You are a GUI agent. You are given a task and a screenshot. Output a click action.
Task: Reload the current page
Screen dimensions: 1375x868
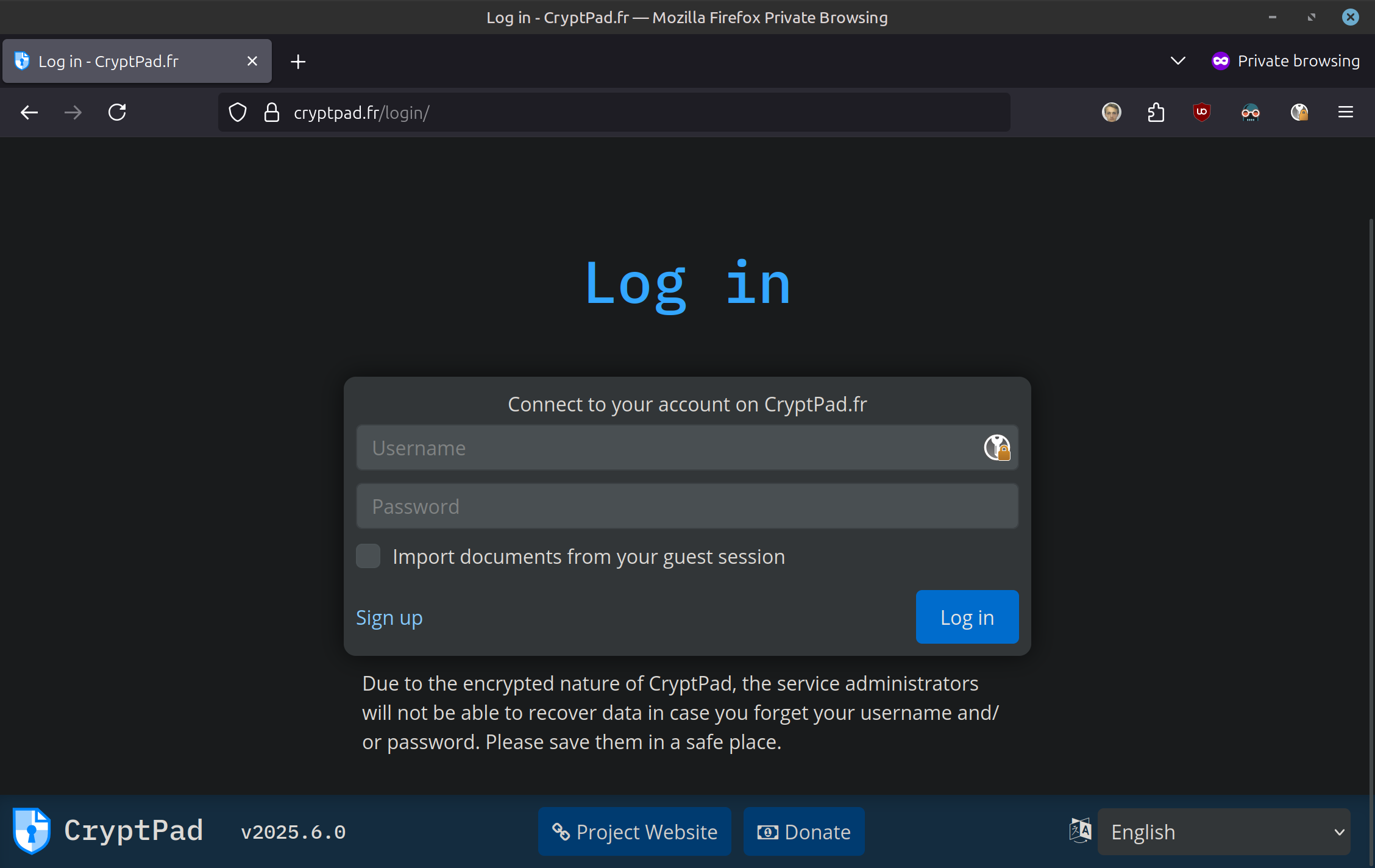(x=117, y=112)
